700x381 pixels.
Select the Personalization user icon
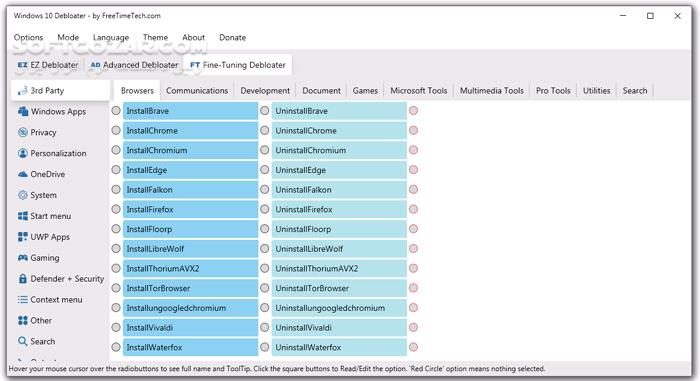point(23,153)
